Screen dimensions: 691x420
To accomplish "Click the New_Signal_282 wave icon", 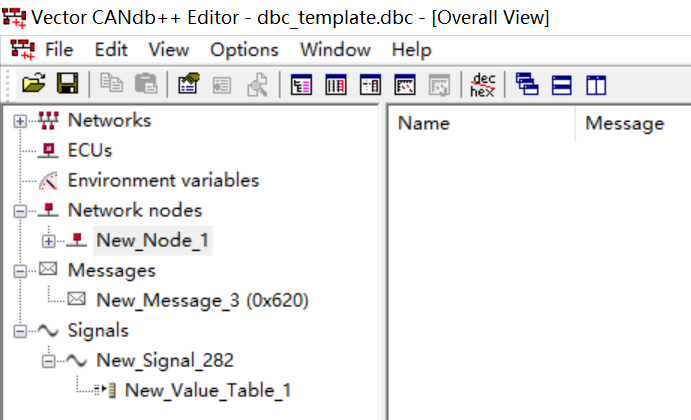I will click(77, 361).
